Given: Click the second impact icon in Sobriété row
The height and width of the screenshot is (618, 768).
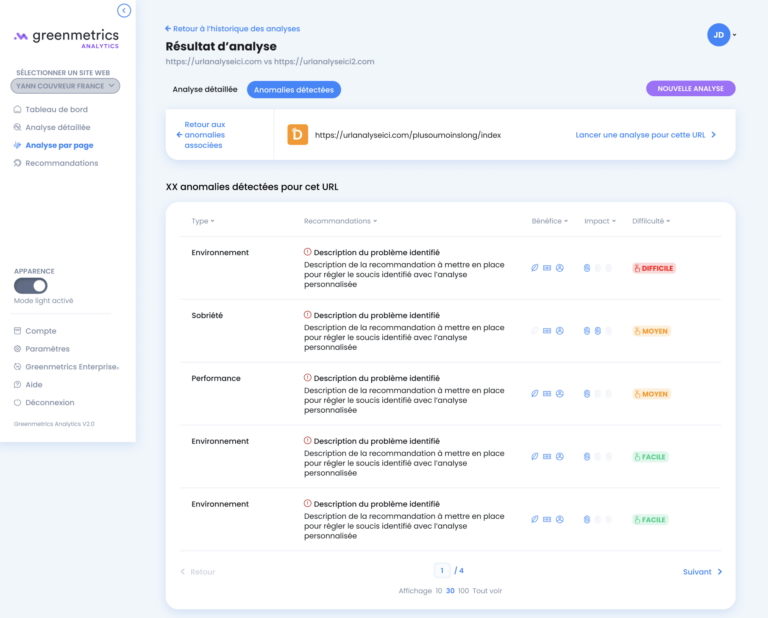Looking at the screenshot, I should pyautogui.click(x=598, y=331).
